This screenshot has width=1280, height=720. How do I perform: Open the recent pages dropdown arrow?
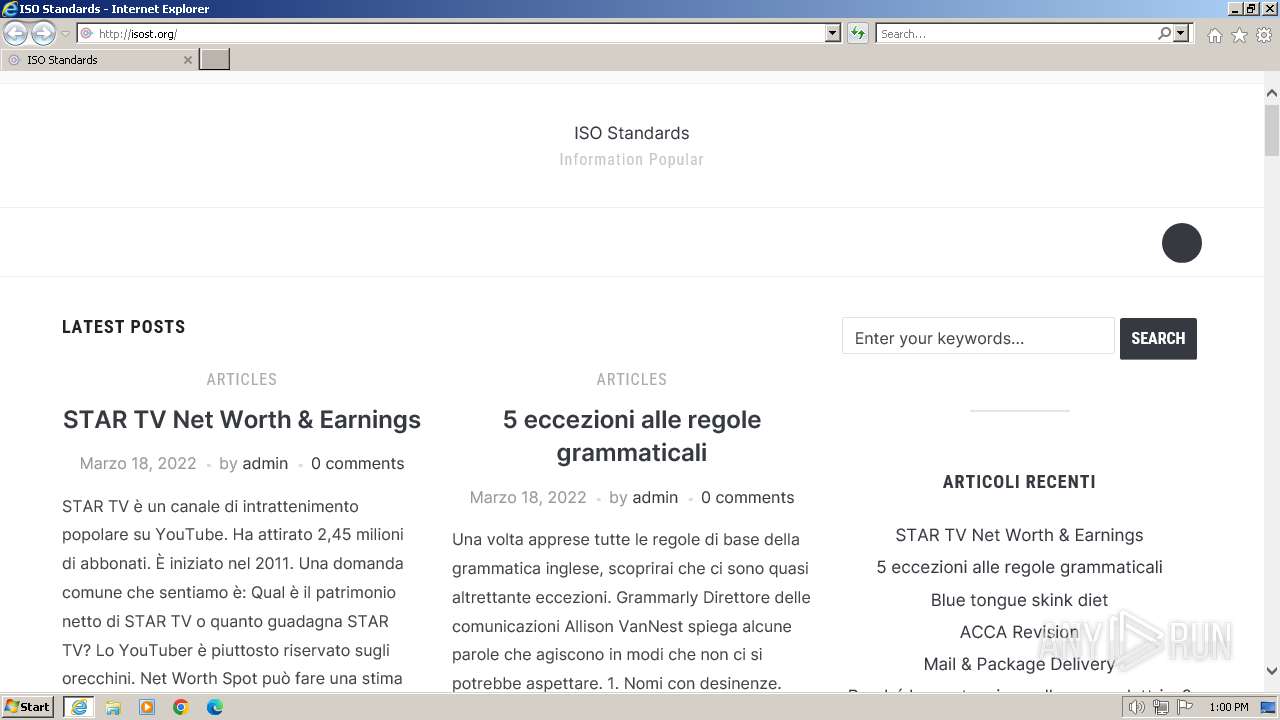pos(65,34)
